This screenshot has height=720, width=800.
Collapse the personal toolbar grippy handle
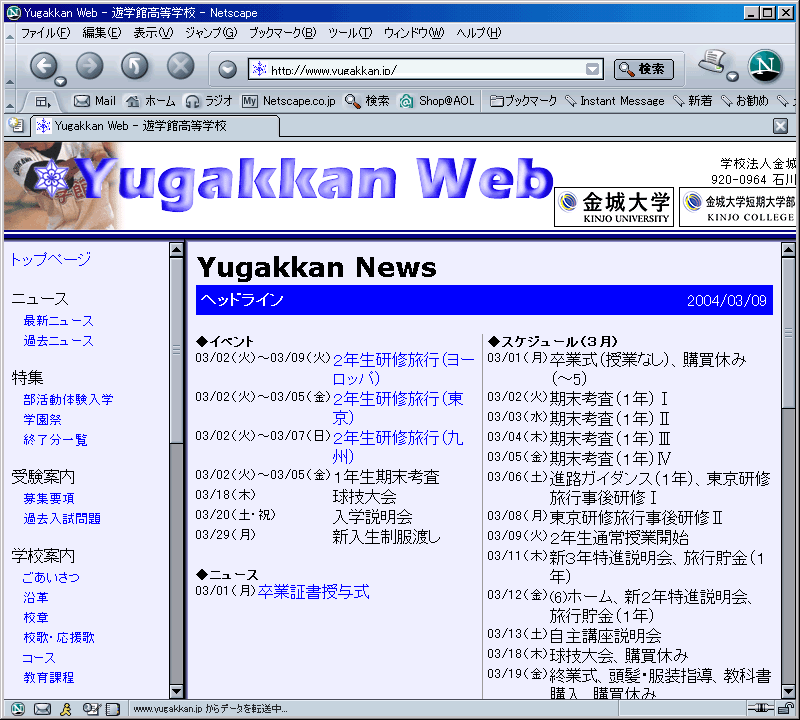[10, 101]
